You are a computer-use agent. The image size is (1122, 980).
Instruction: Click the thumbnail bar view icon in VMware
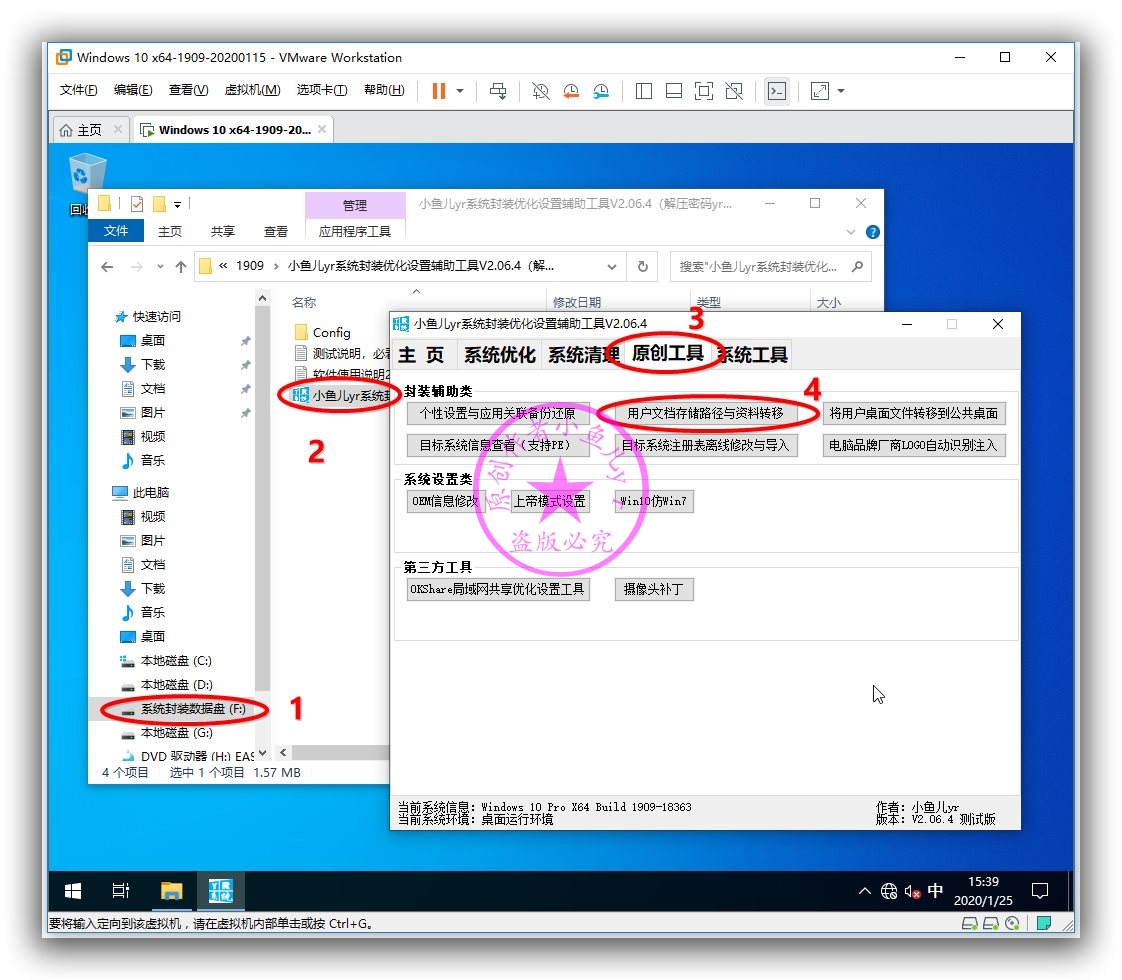(674, 91)
